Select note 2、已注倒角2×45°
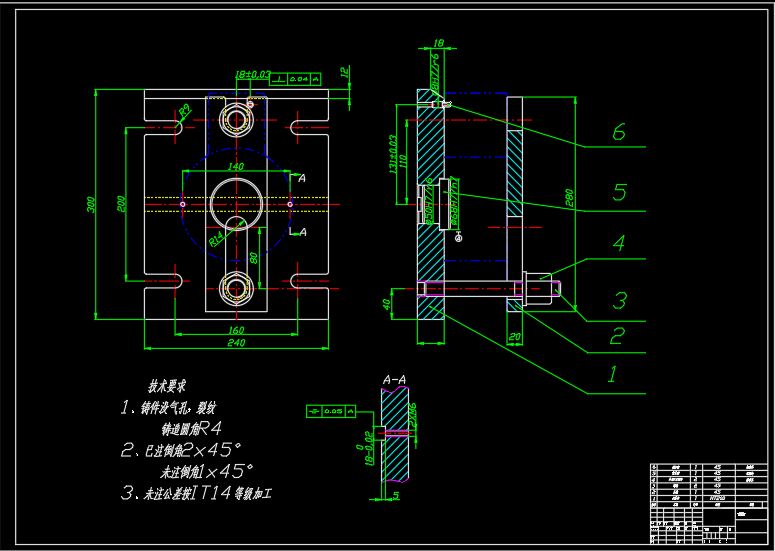Screen dimensions: 775x551 click(181, 450)
